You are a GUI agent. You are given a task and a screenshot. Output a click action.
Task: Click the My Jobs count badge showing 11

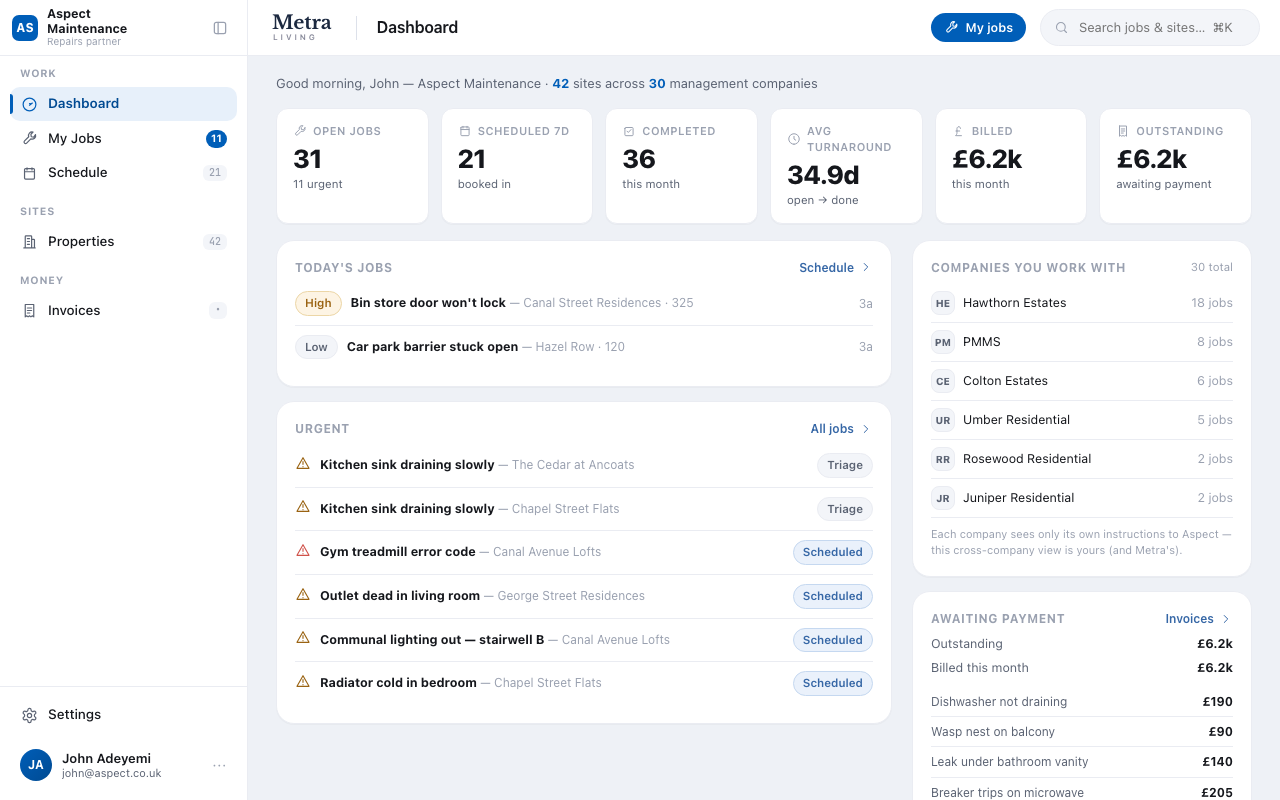pos(216,139)
